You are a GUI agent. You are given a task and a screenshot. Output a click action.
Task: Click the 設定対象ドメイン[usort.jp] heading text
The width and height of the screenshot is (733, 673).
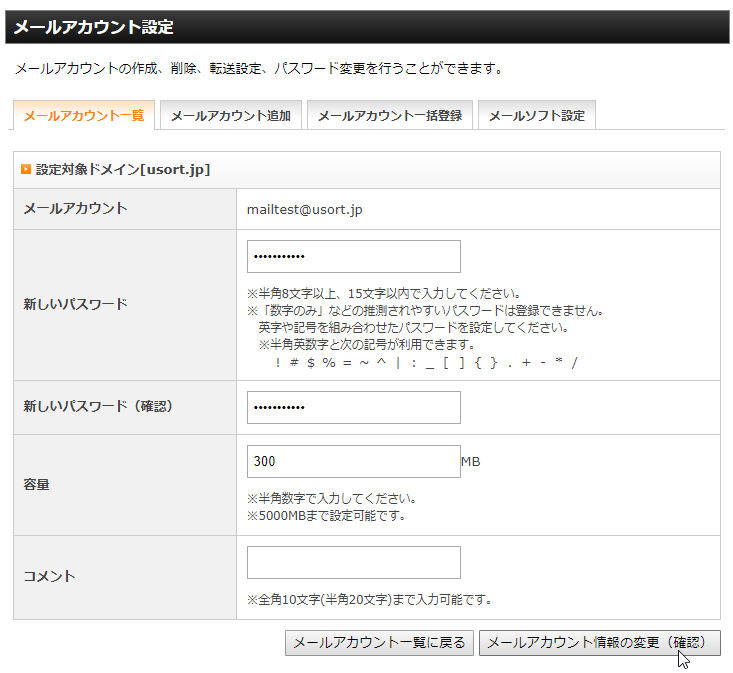pos(123,170)
